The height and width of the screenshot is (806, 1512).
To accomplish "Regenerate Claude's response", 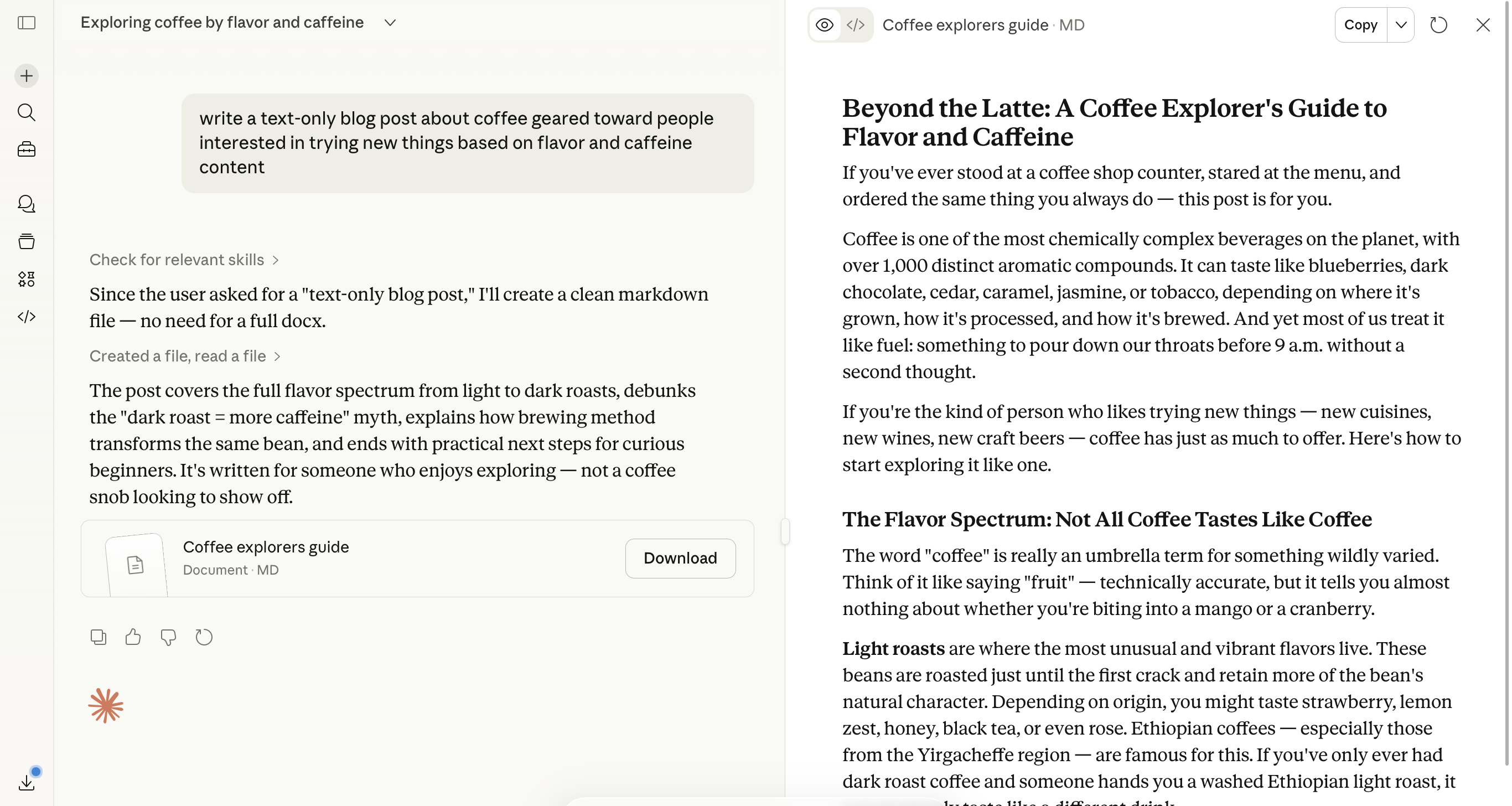I will click(204, 637).
